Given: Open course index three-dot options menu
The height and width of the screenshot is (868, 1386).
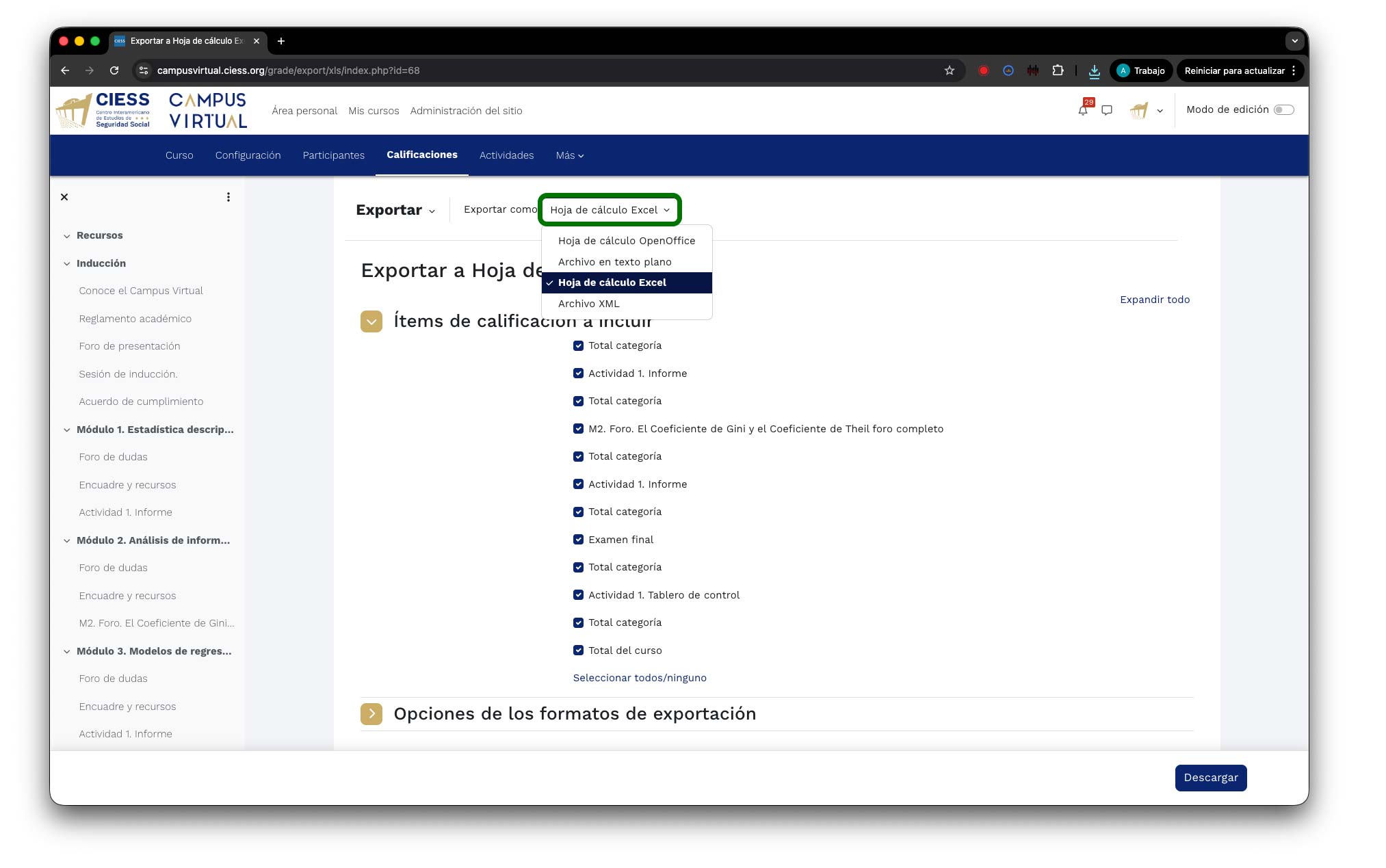Looking at the screenshot, I should [x=228, y=197].
